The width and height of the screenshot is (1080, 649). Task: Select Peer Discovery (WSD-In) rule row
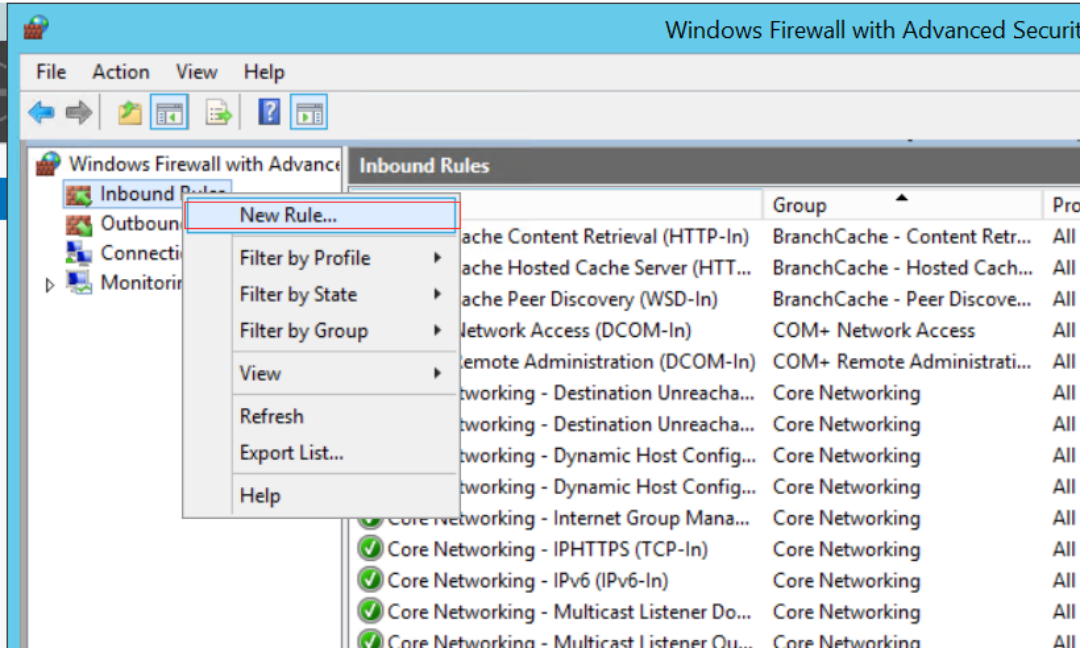[589, 299]
